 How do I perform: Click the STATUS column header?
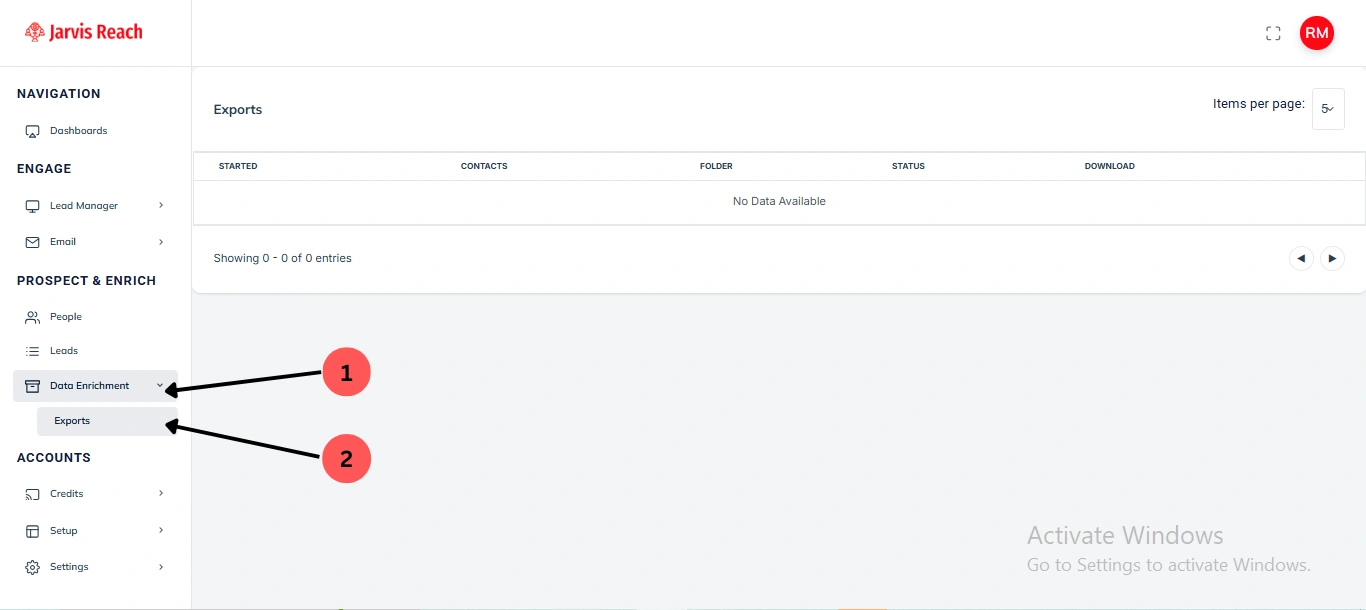(x=908, y=166)
